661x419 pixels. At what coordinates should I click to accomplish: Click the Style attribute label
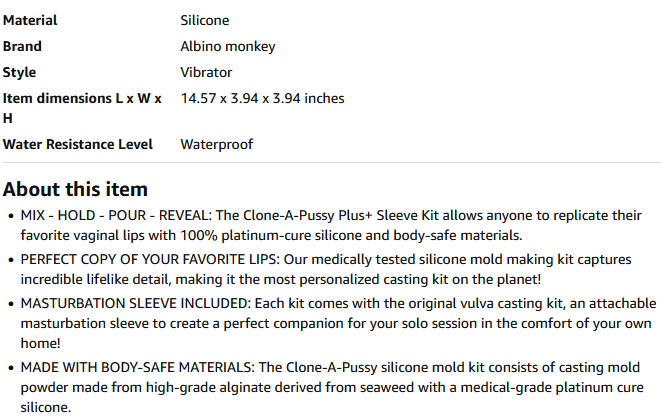coord(20,72)
